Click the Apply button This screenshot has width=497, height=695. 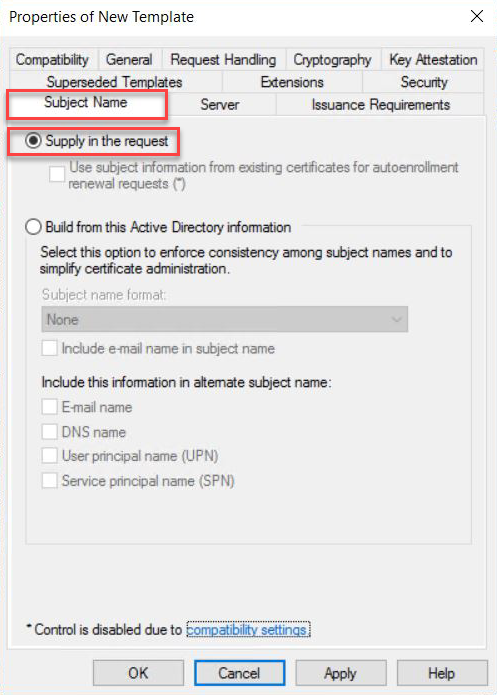point(340,673)
